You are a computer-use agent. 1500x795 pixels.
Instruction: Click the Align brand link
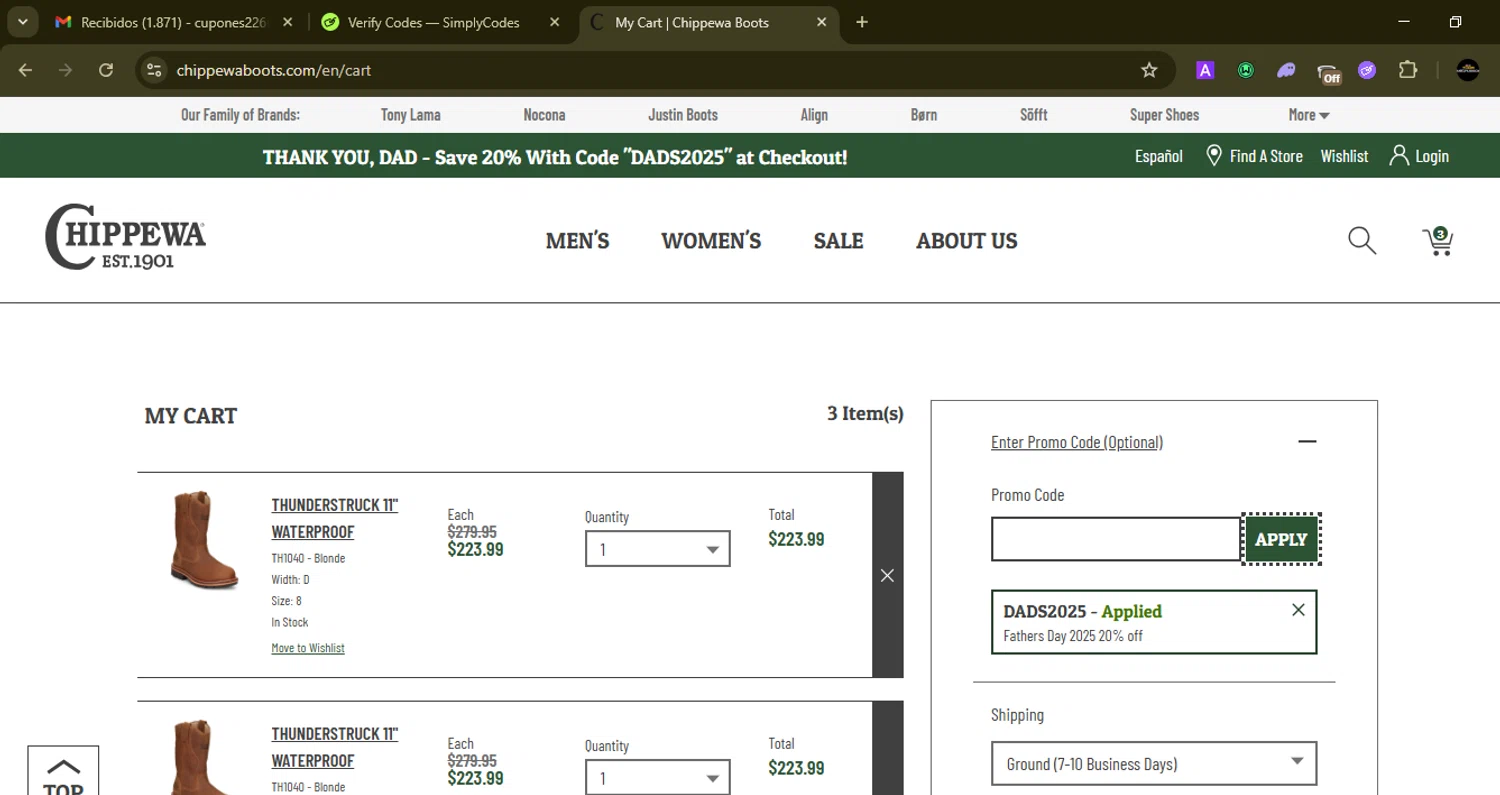[x=814, y=115]
